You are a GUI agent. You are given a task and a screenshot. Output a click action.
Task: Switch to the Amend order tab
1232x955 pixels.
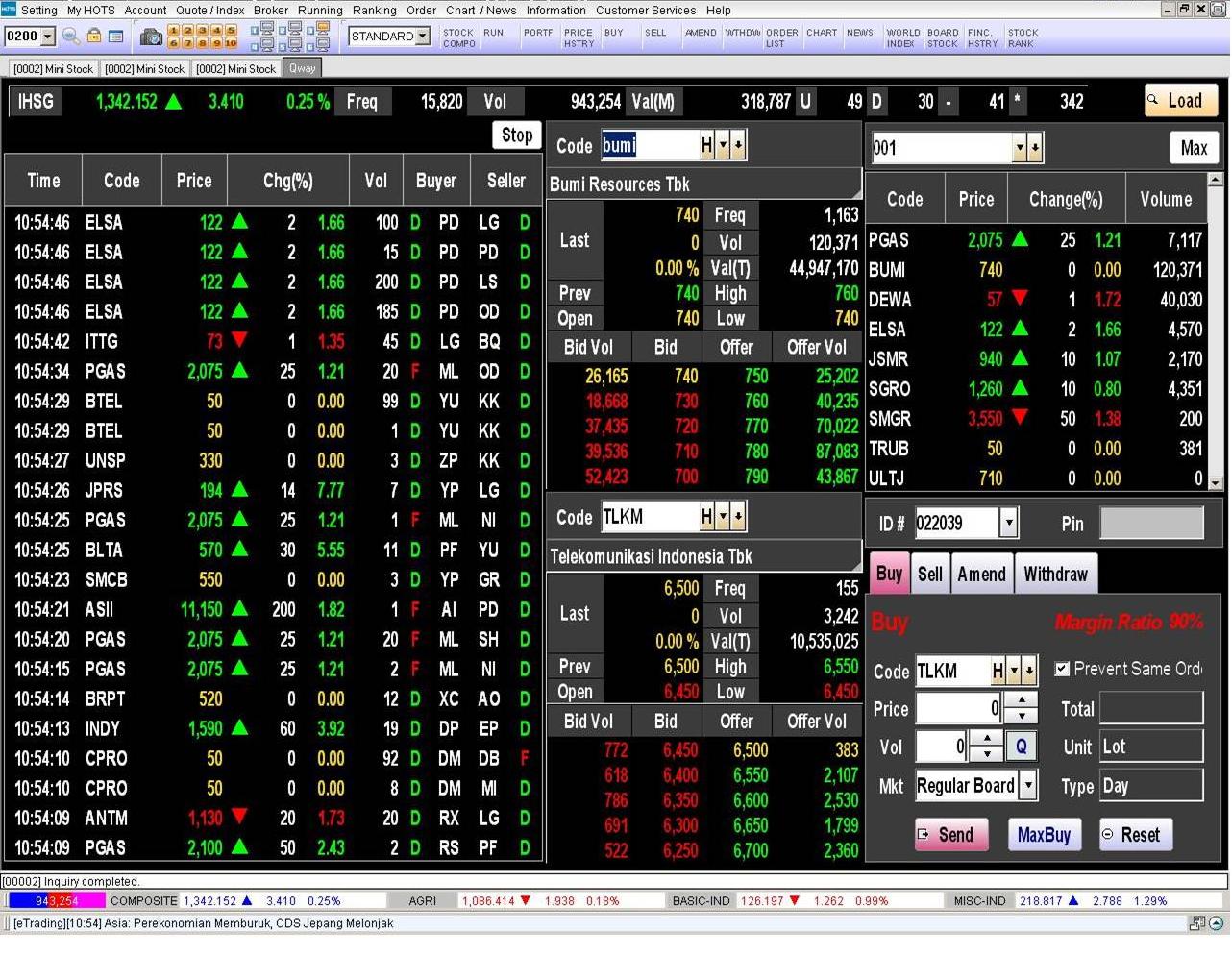click(981, 574)
